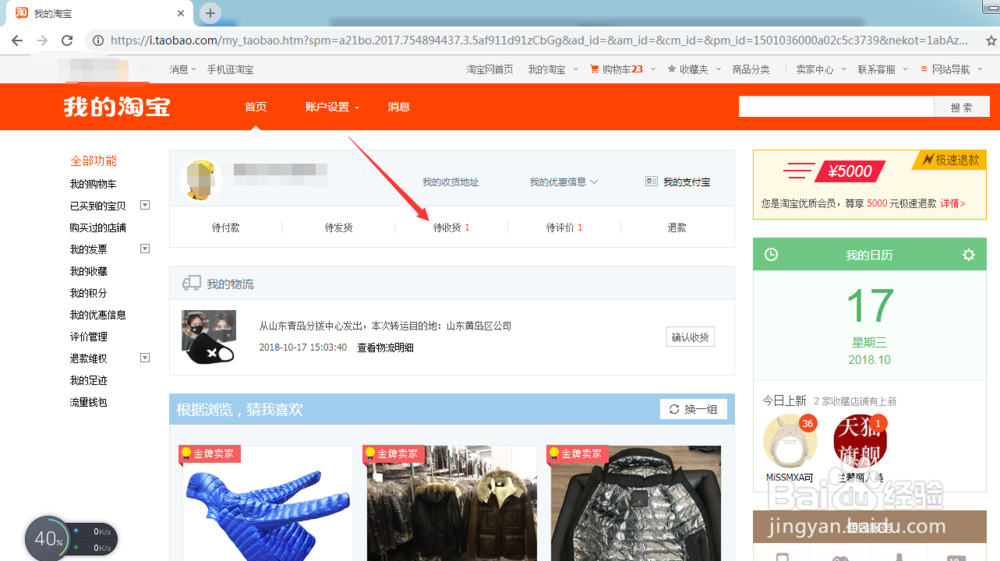Open 我的收货地址
This screenshot has width=1000, height=561.
(450, 182)
